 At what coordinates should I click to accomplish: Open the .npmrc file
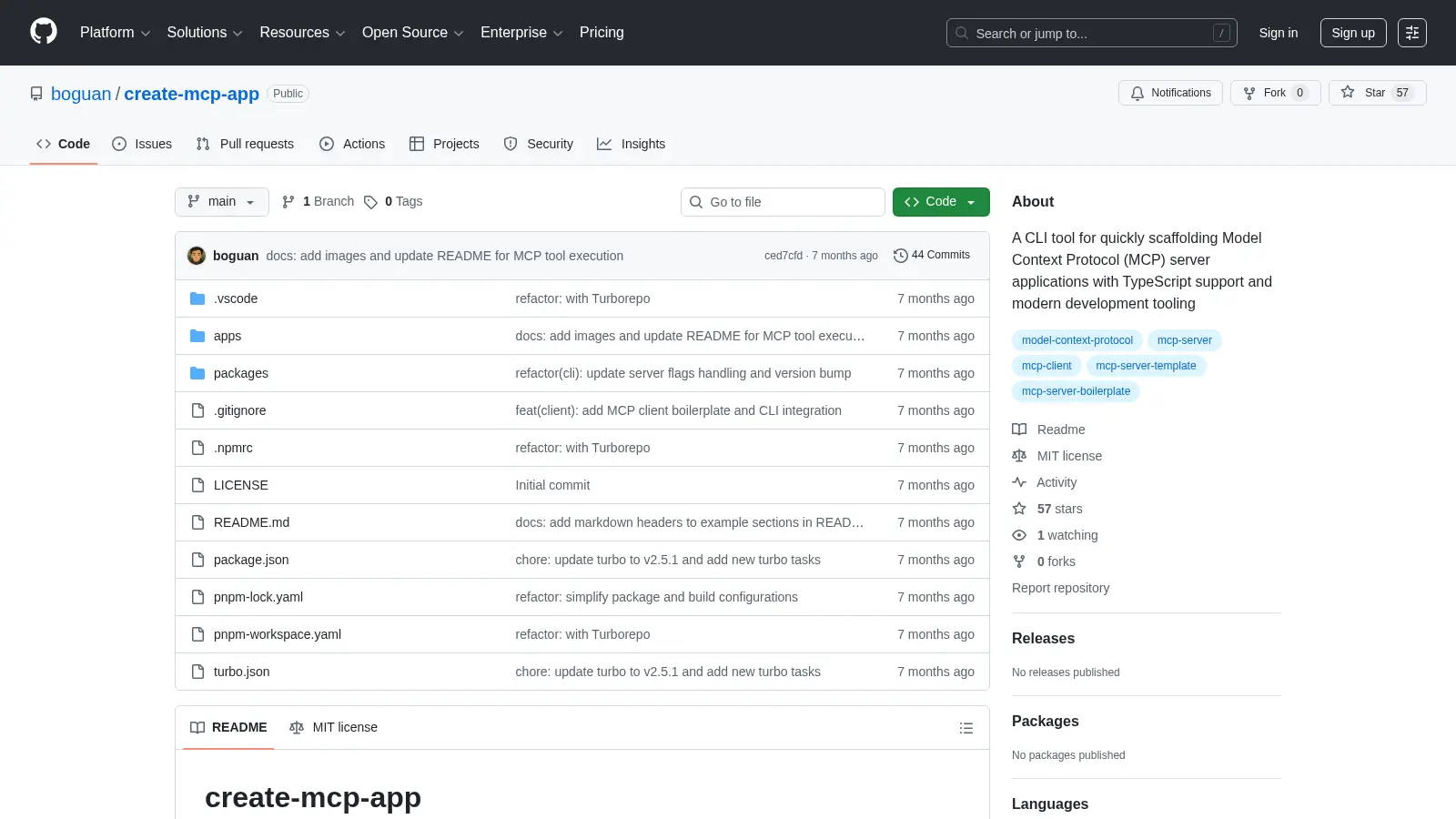point(233,448)
